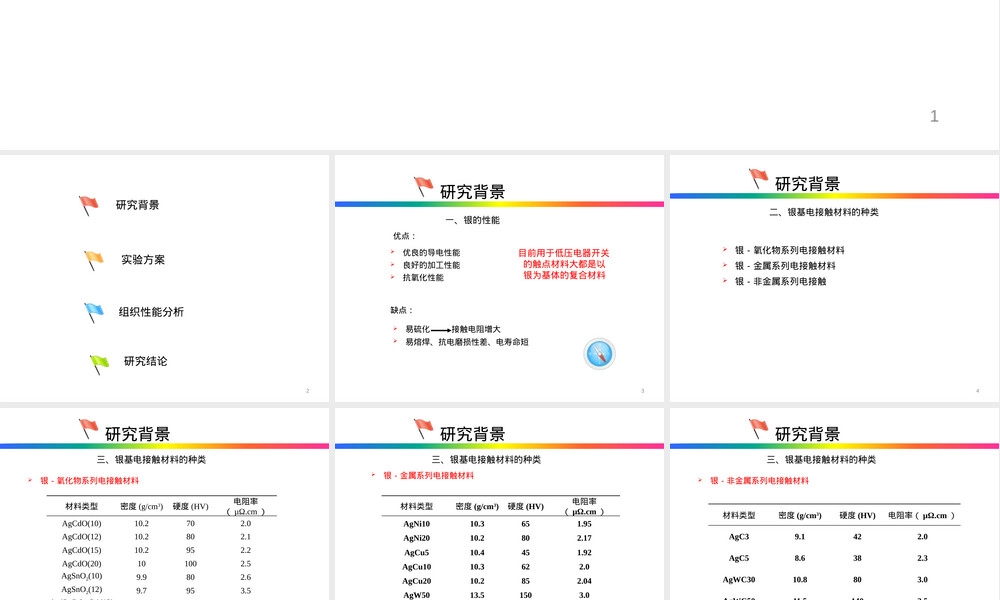Click the 银 - 金属系列电接触材料 black bullet
This screenshot has height=600, width=1000.
(x=785, y=266)
